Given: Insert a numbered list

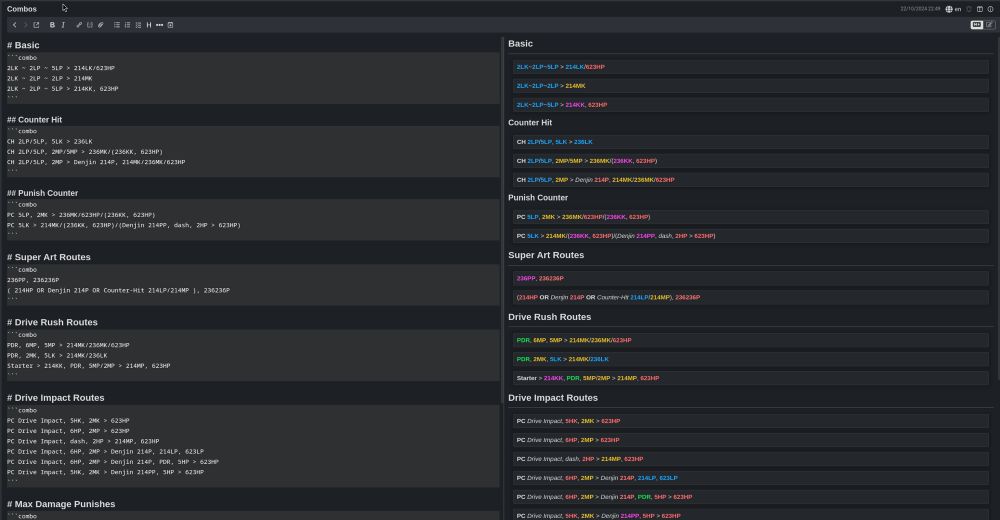Looking at the screenshot, I should pos(128,25).
